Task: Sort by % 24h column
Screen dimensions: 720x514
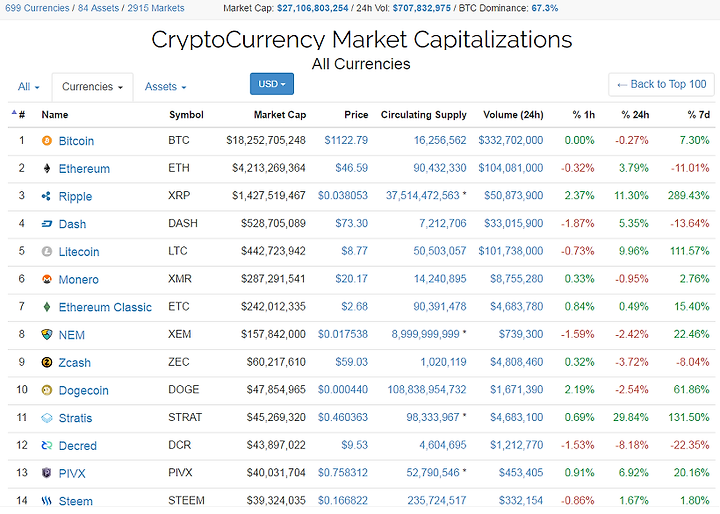Action: coord(635,114)
